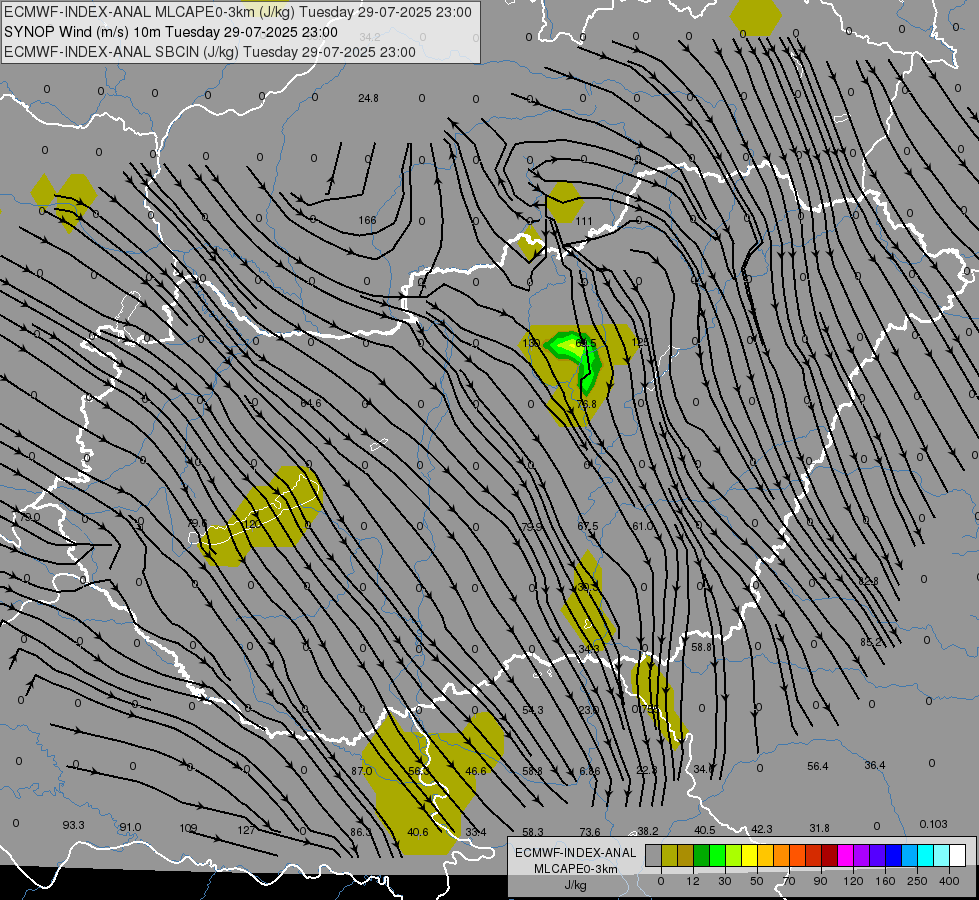Click the legend scale label '70'
The image size is (979, 900).
(789, 881)
